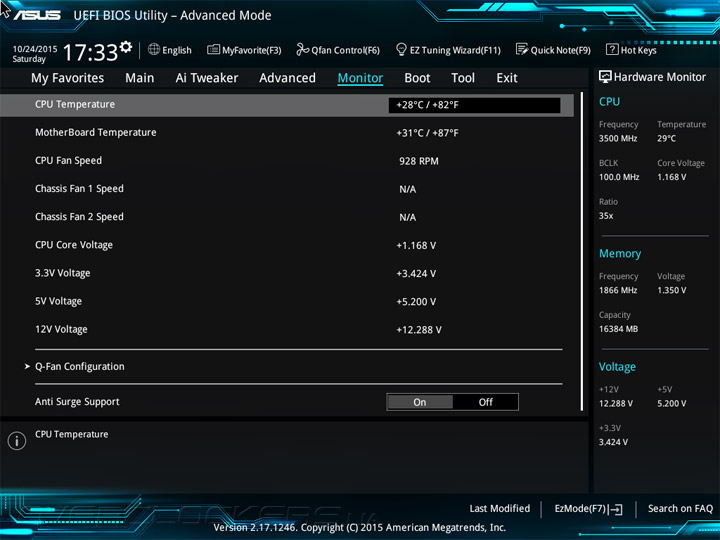The image size is (720, 540).
Task: Select 12V Voltage row
Action: coord(287,330)
